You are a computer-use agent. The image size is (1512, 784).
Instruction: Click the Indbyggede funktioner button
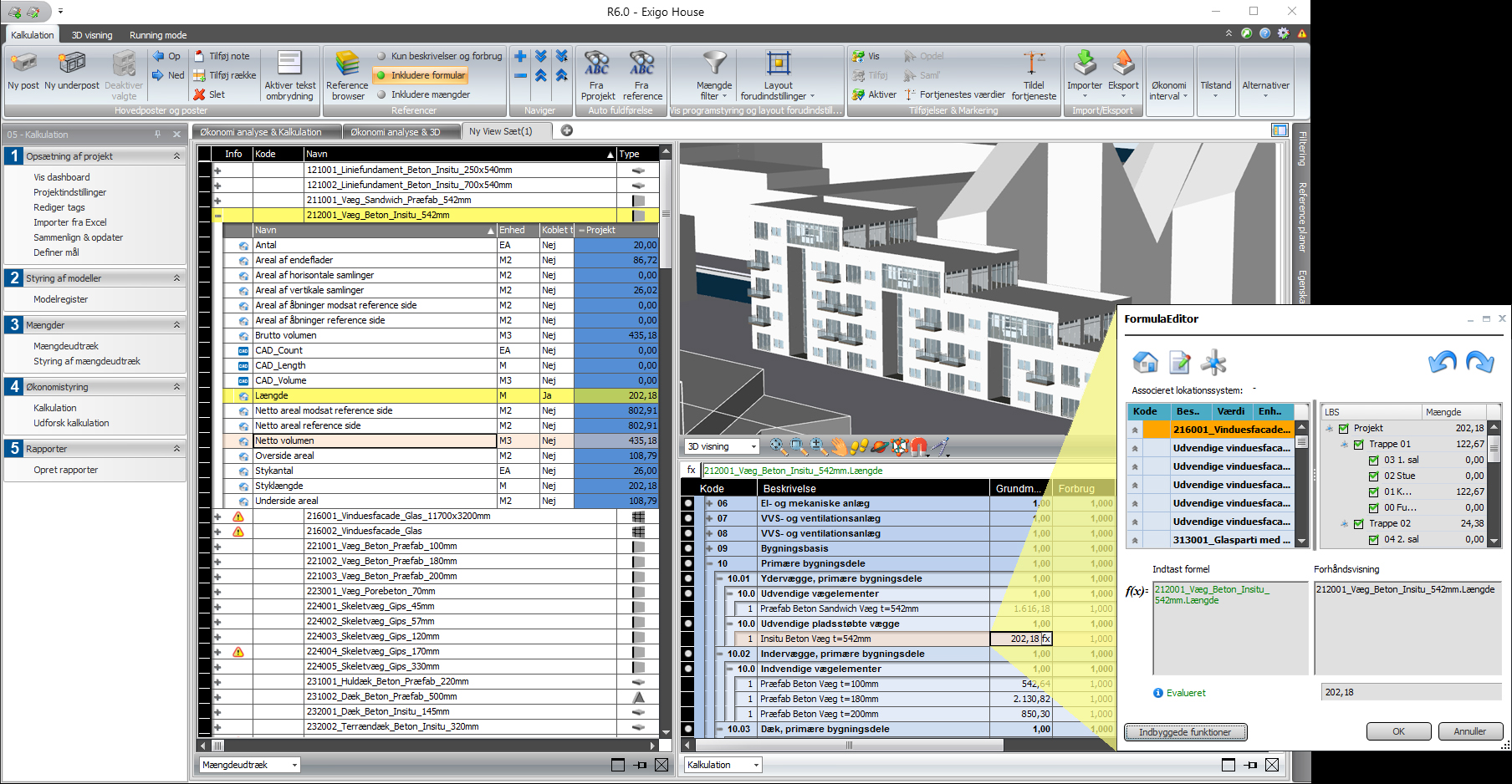click(1185, 731)
